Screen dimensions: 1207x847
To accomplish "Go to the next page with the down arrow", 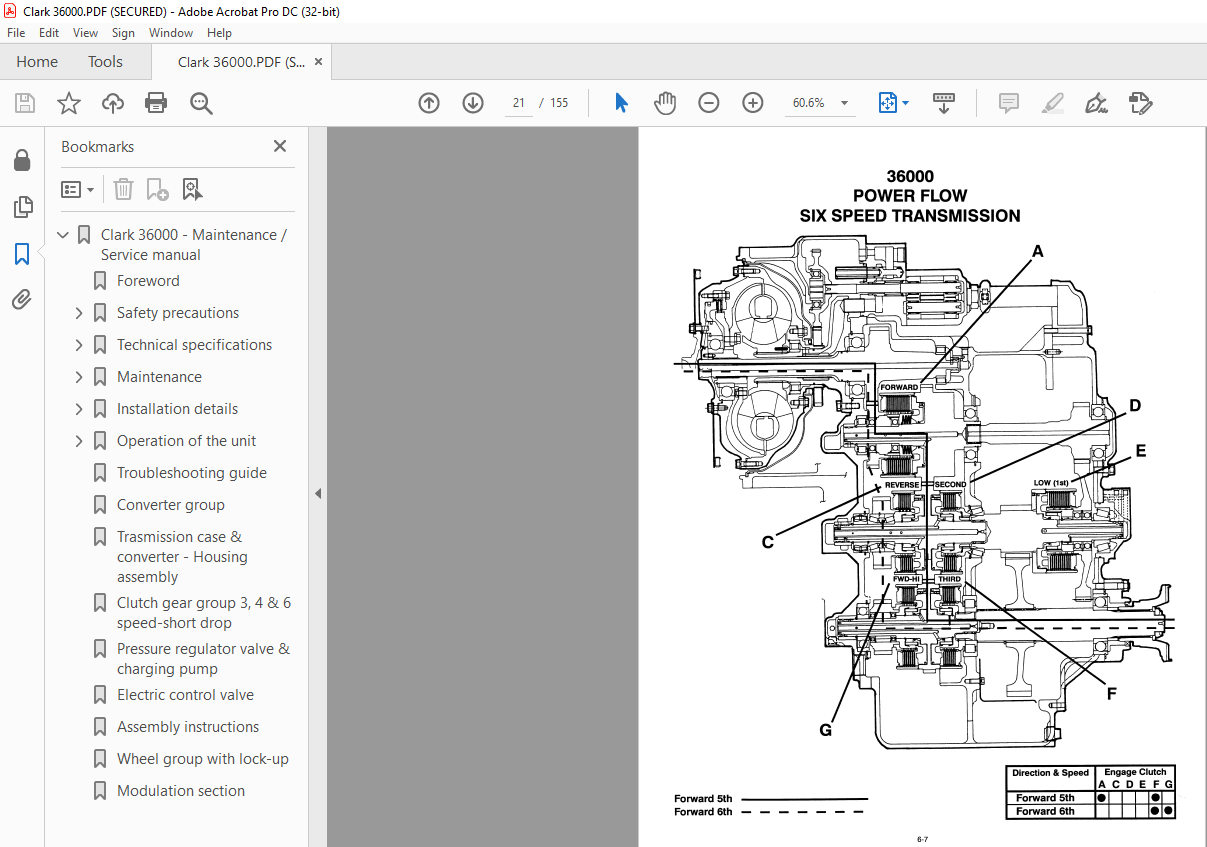I will (473, 103).
